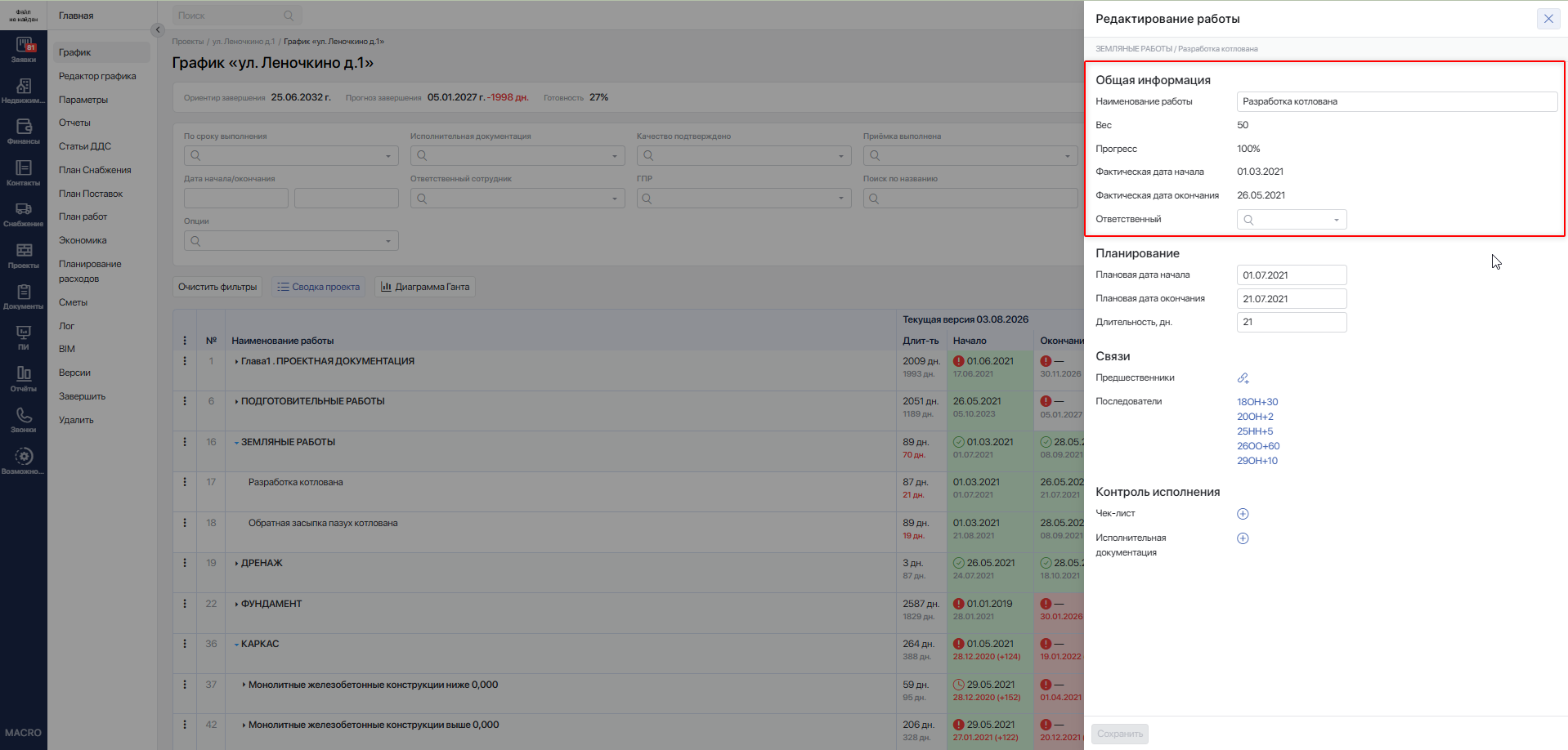
Task: Open the Контакты sidebar icon
Action: pyautogui.click(x=24, y=172)
